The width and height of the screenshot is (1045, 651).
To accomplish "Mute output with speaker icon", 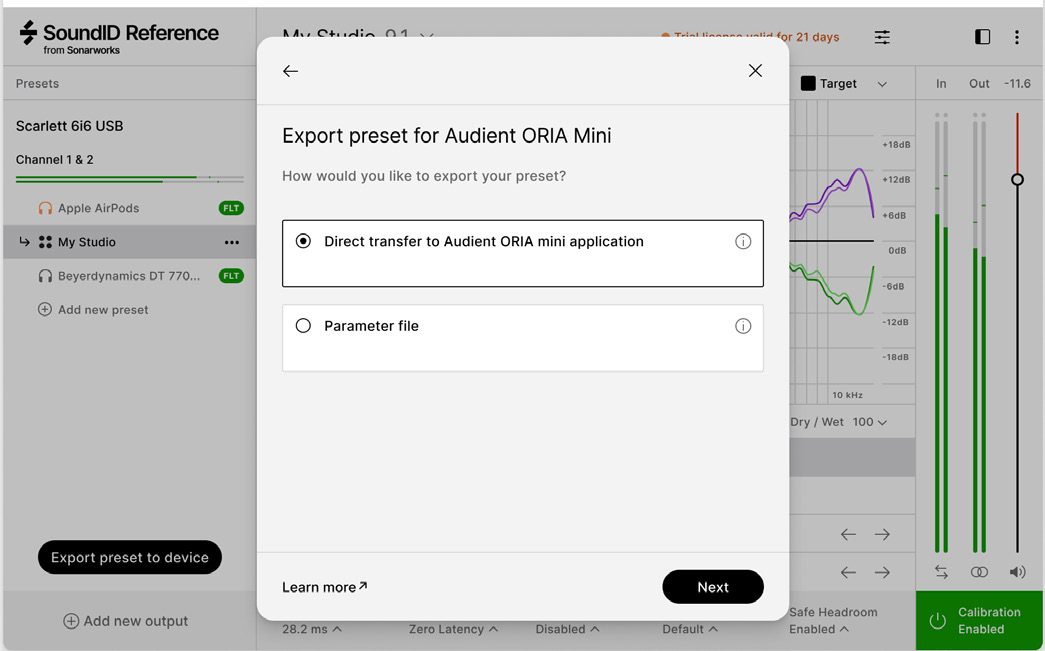I will [x=1018, y=572].
